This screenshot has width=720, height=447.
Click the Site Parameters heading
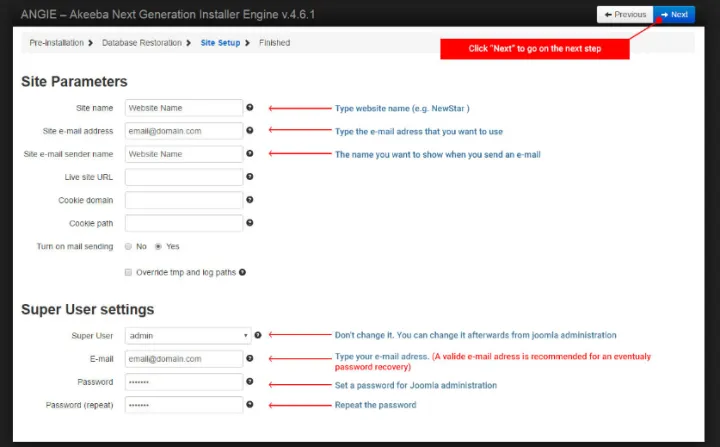[x=74, y=82]
